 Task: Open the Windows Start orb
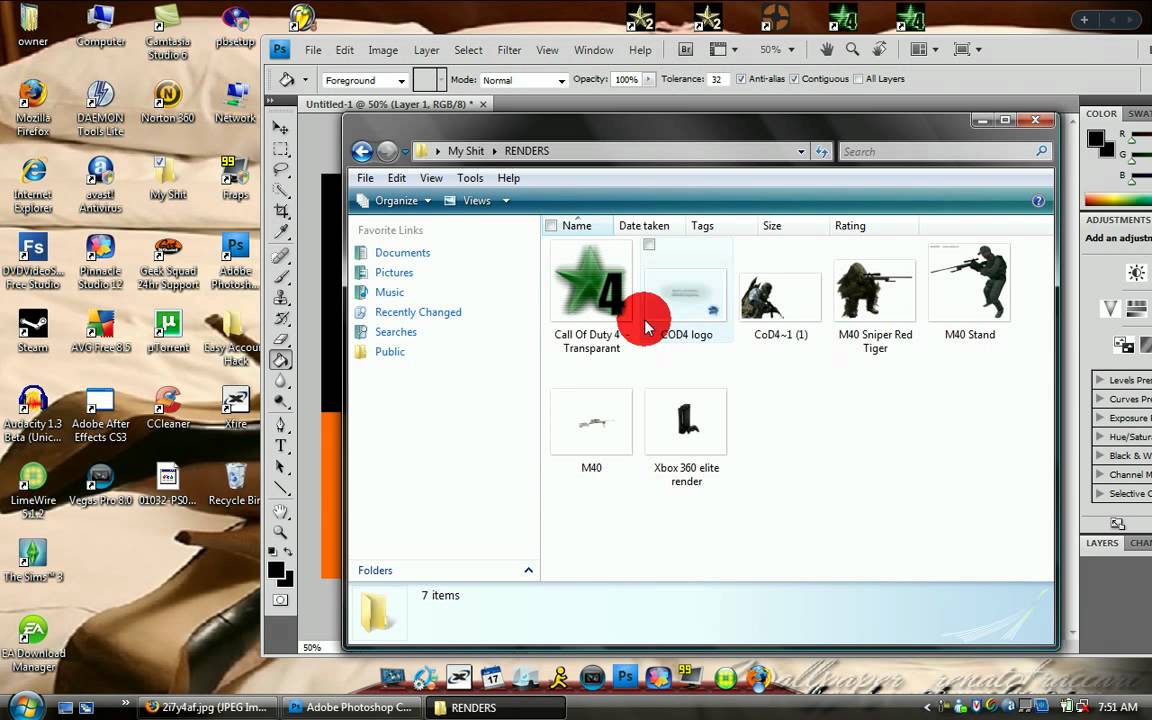pos(26,705)
